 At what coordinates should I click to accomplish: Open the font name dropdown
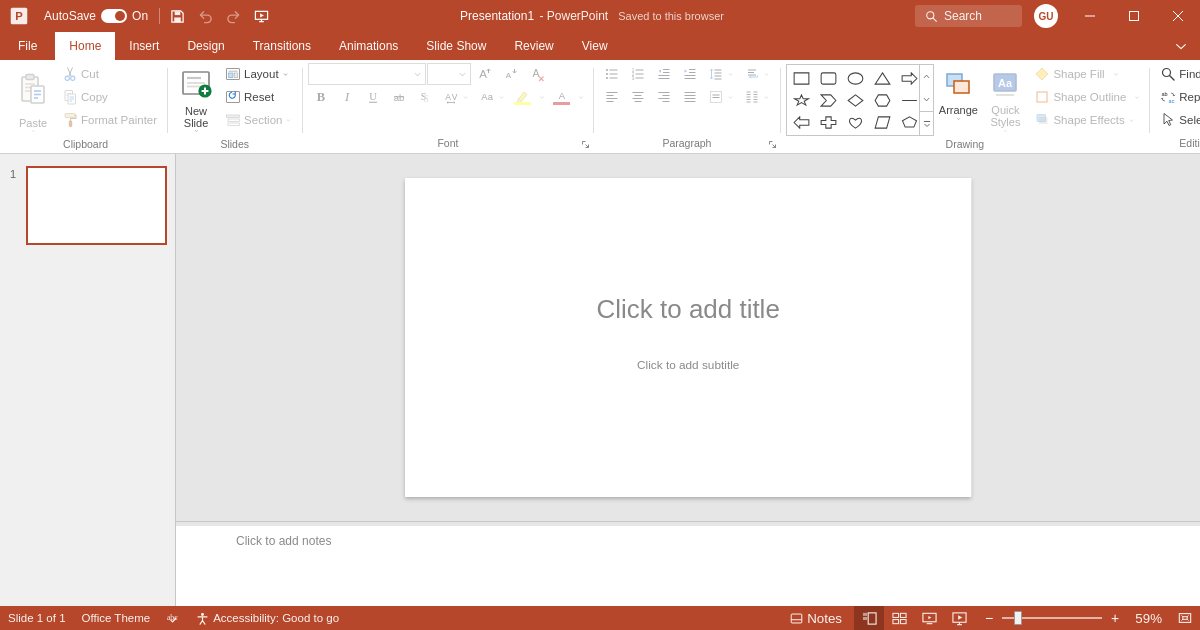pyautogui.click(x=418, y=74)
